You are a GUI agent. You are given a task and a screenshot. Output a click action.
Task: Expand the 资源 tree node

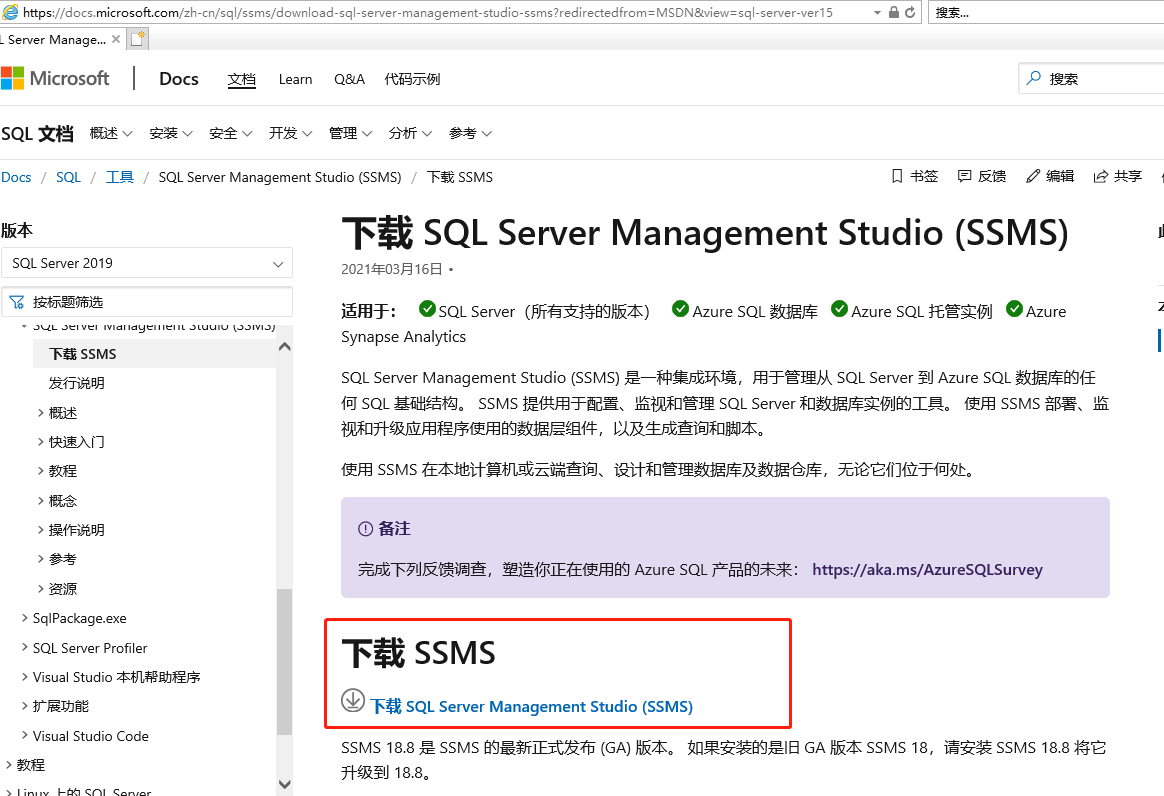pos(41,589)
